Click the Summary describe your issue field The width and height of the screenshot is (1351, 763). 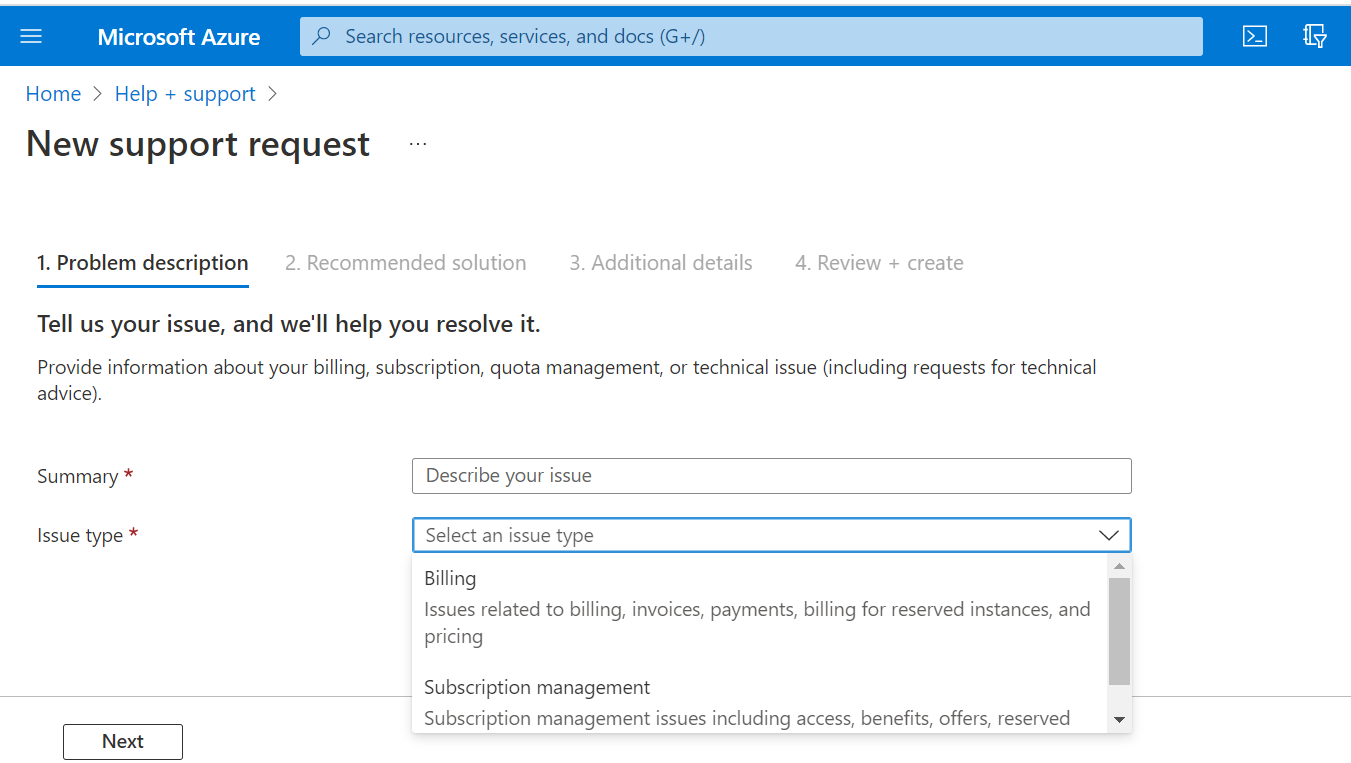point(771,476)
